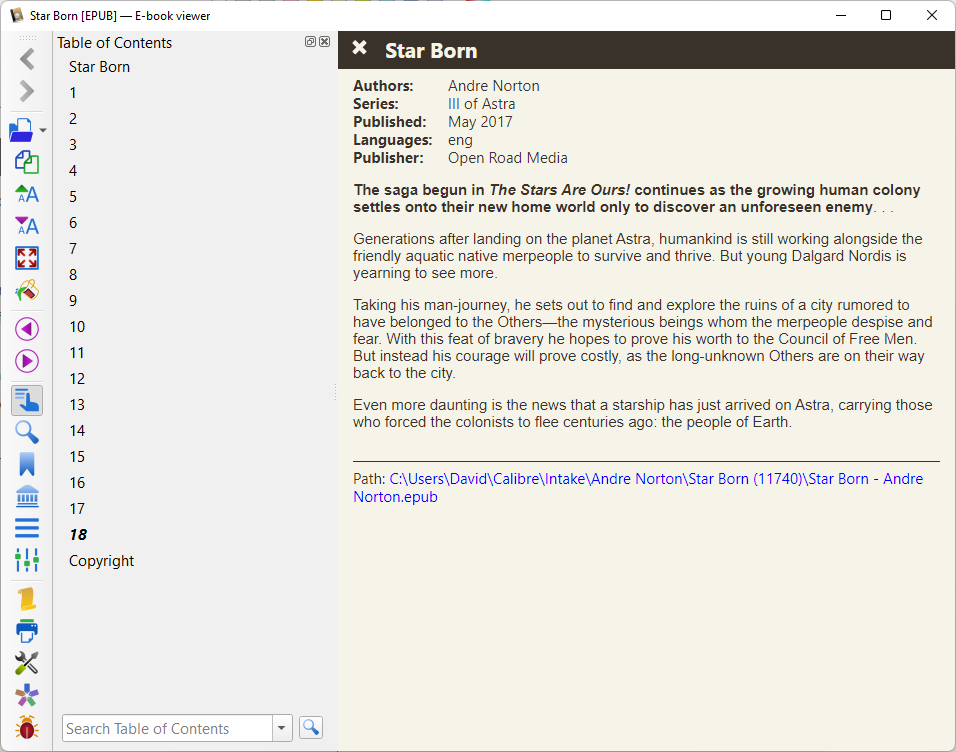
Task: Jump to chapter 2 in contents
Action: [73, 118]
